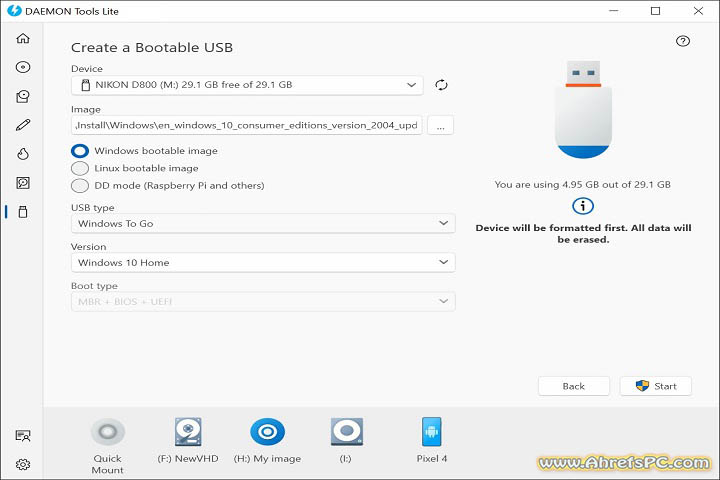Click the info icon about formatting
The image size is (720, 480).
[x=583, y=206]
